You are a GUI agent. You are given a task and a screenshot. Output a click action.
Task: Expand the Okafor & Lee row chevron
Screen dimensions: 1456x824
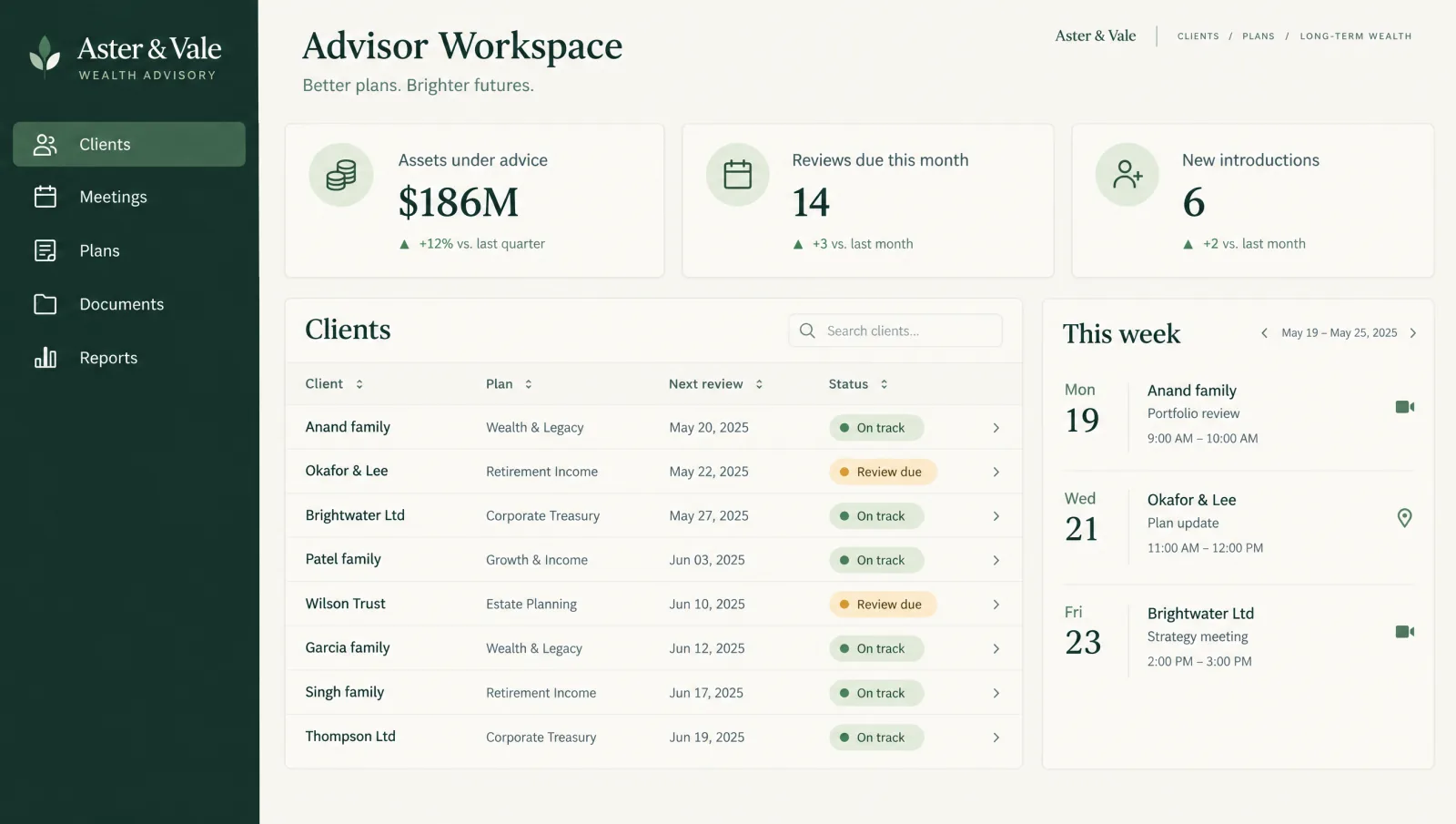(x=996, y=472)
